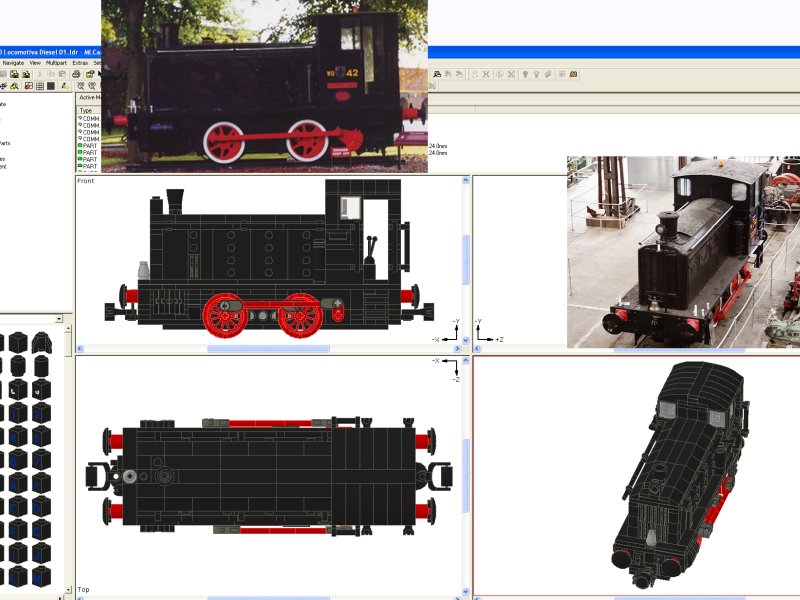Click the Front view scroll-up arrow
This screenshot has height=600, width=800.
click(465, 180)
